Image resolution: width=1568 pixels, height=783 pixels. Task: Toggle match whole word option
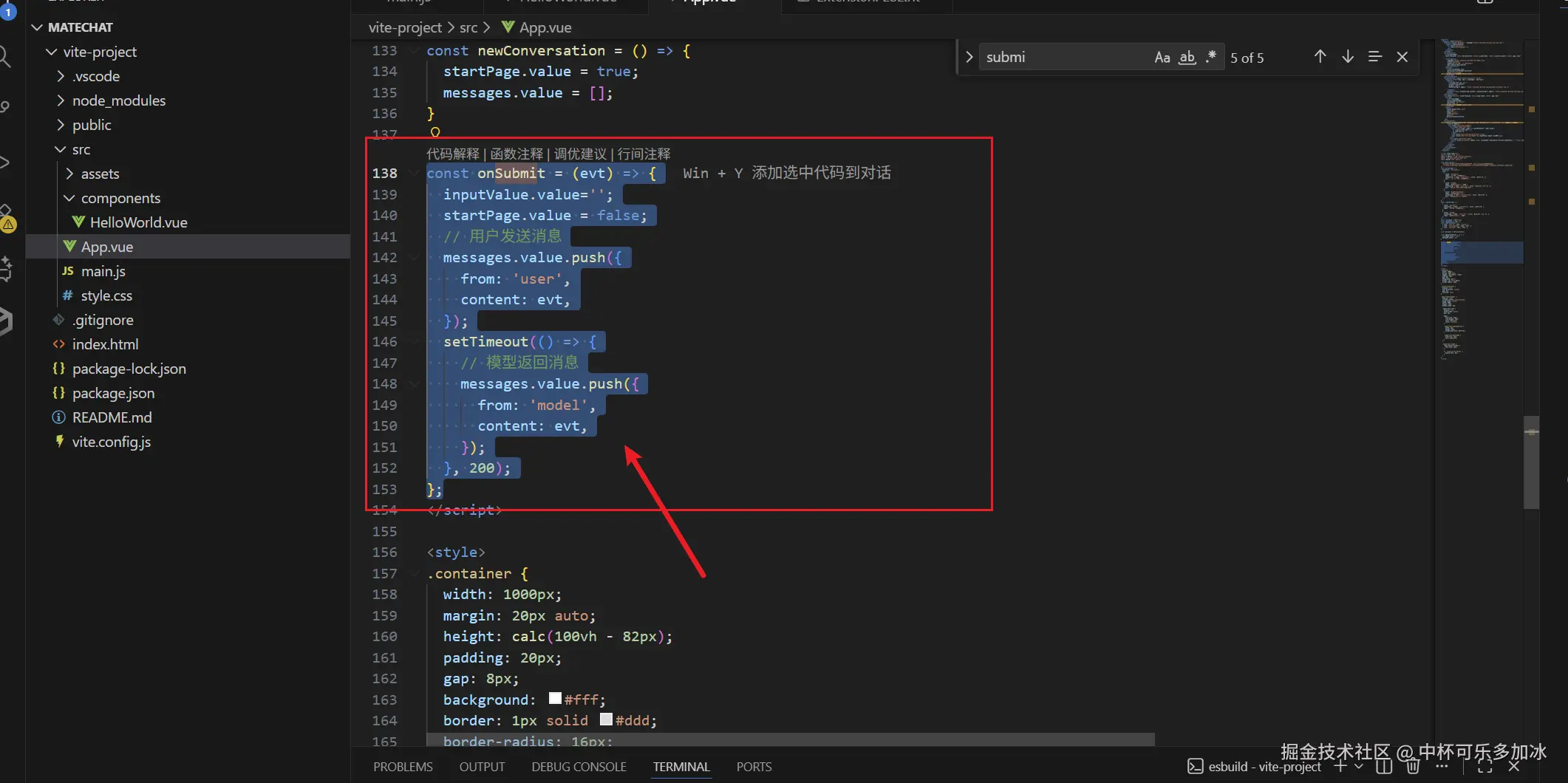pos(1187,58)
